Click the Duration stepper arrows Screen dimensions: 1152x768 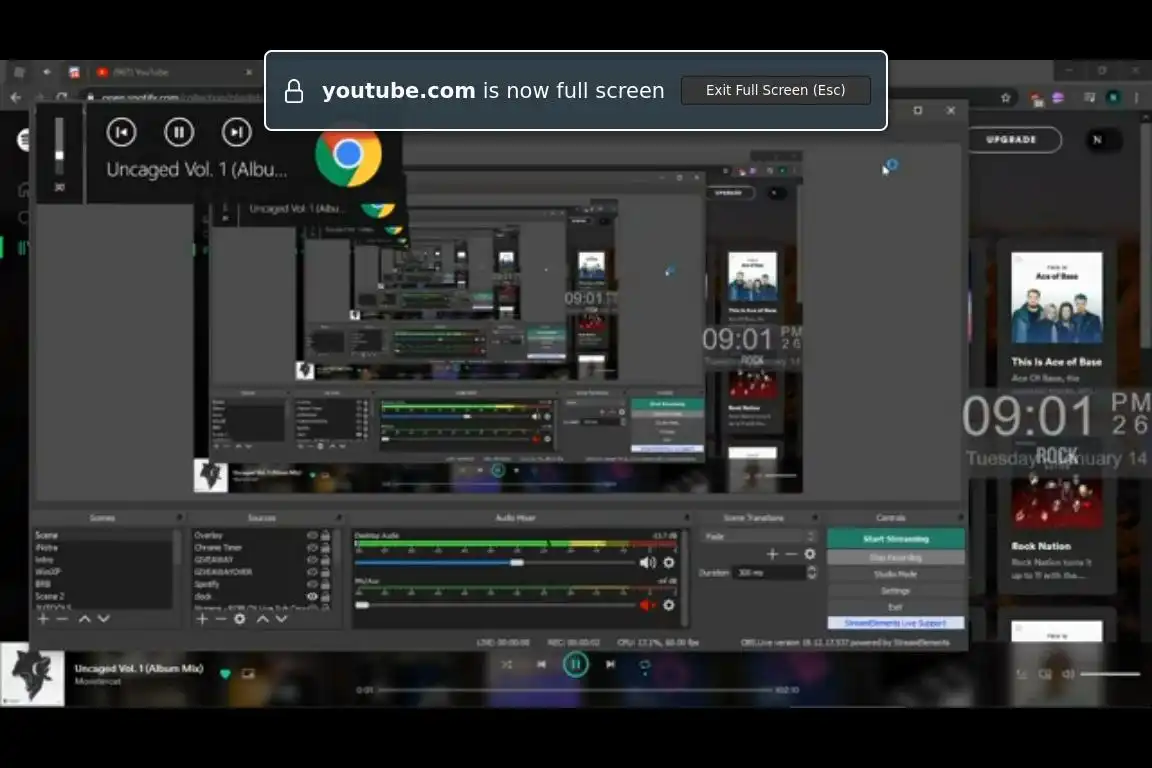tap(812, 573)
